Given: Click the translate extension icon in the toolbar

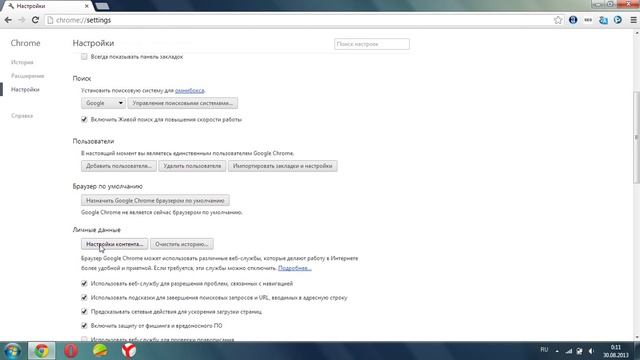Looking at the screenshot, I should pyautogui.click(x=603, y=20).
